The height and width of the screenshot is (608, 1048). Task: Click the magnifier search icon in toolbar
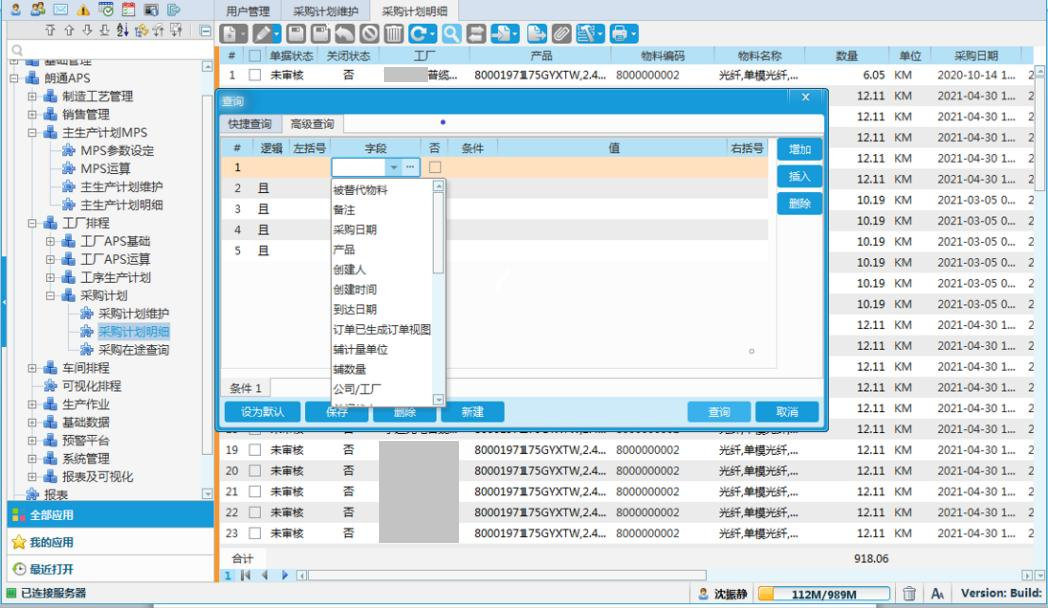tap(452, 34)
